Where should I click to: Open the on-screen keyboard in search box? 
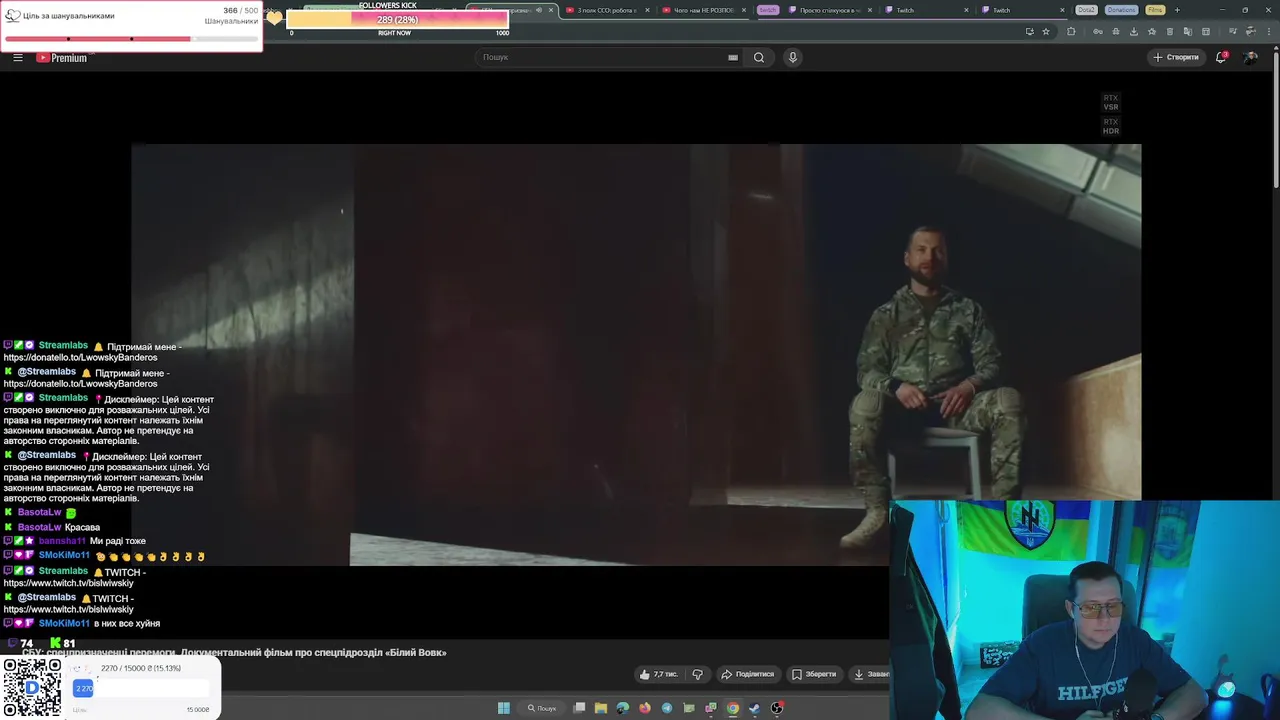(733, 57)
